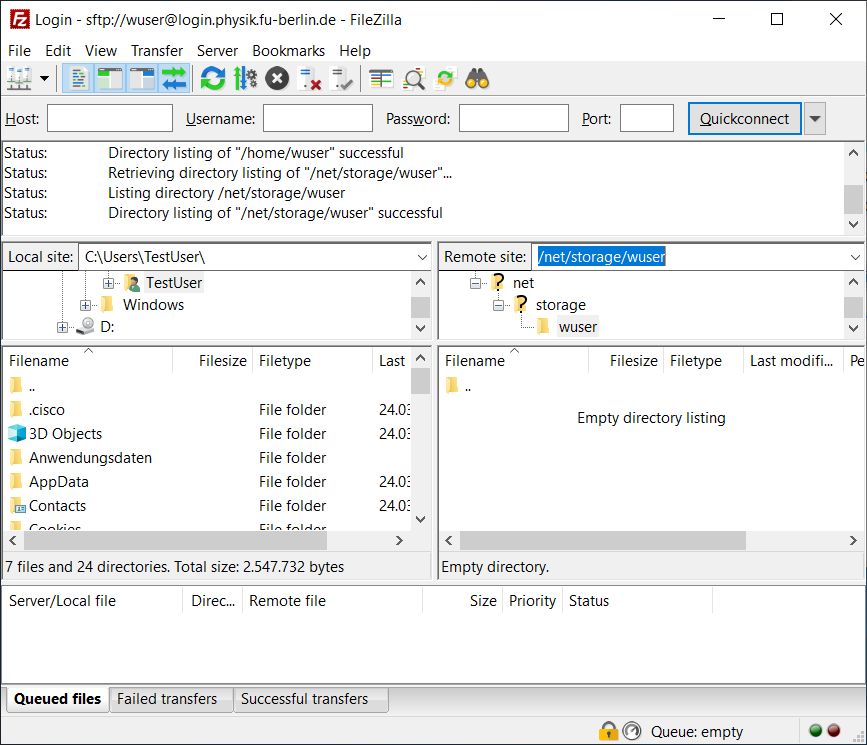
Task: Sort local files by Filename column
Action: [x=88, y=361]
